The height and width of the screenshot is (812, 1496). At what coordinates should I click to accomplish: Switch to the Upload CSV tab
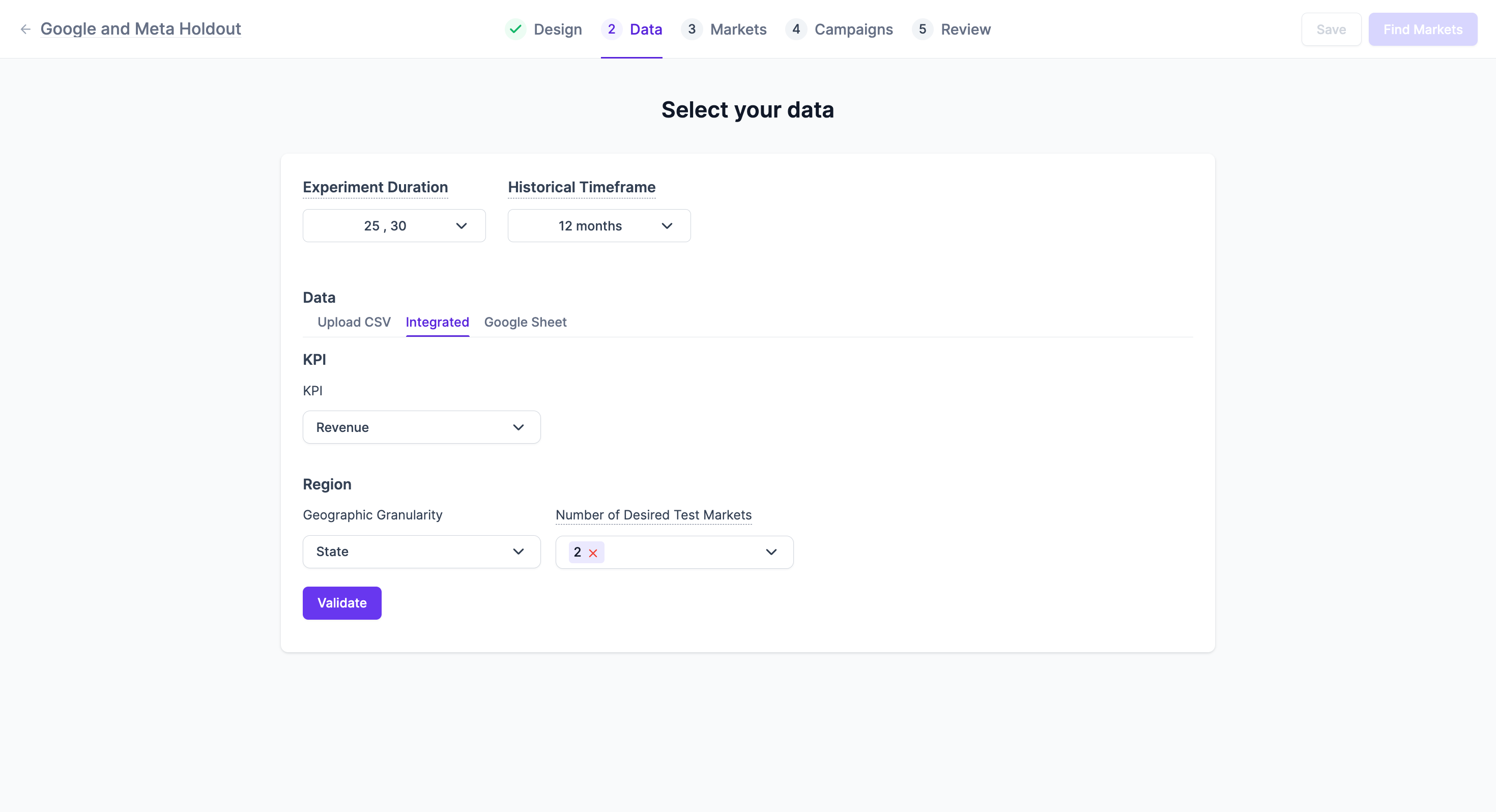pyautogui.click(x=354, y=323)
